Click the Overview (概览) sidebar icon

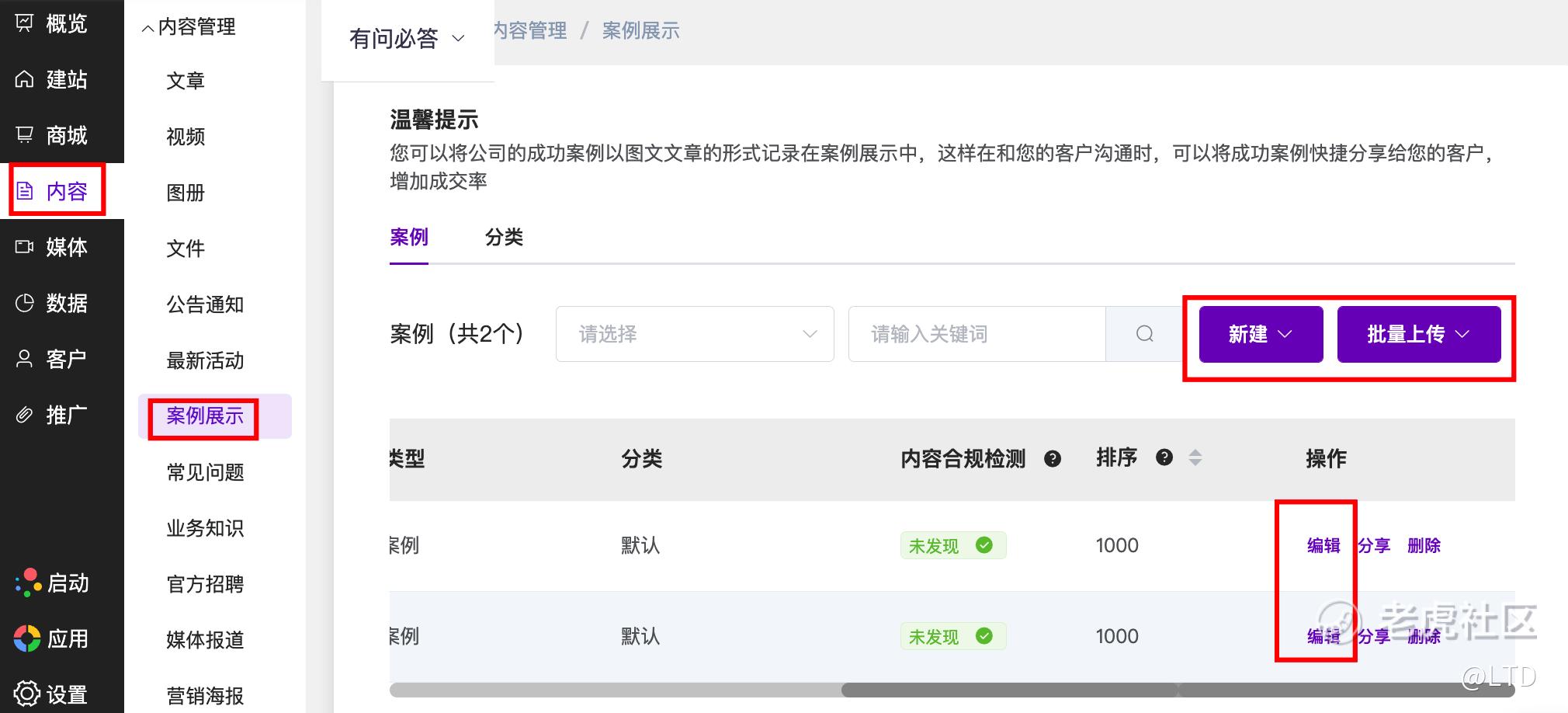tap(25, 23)
